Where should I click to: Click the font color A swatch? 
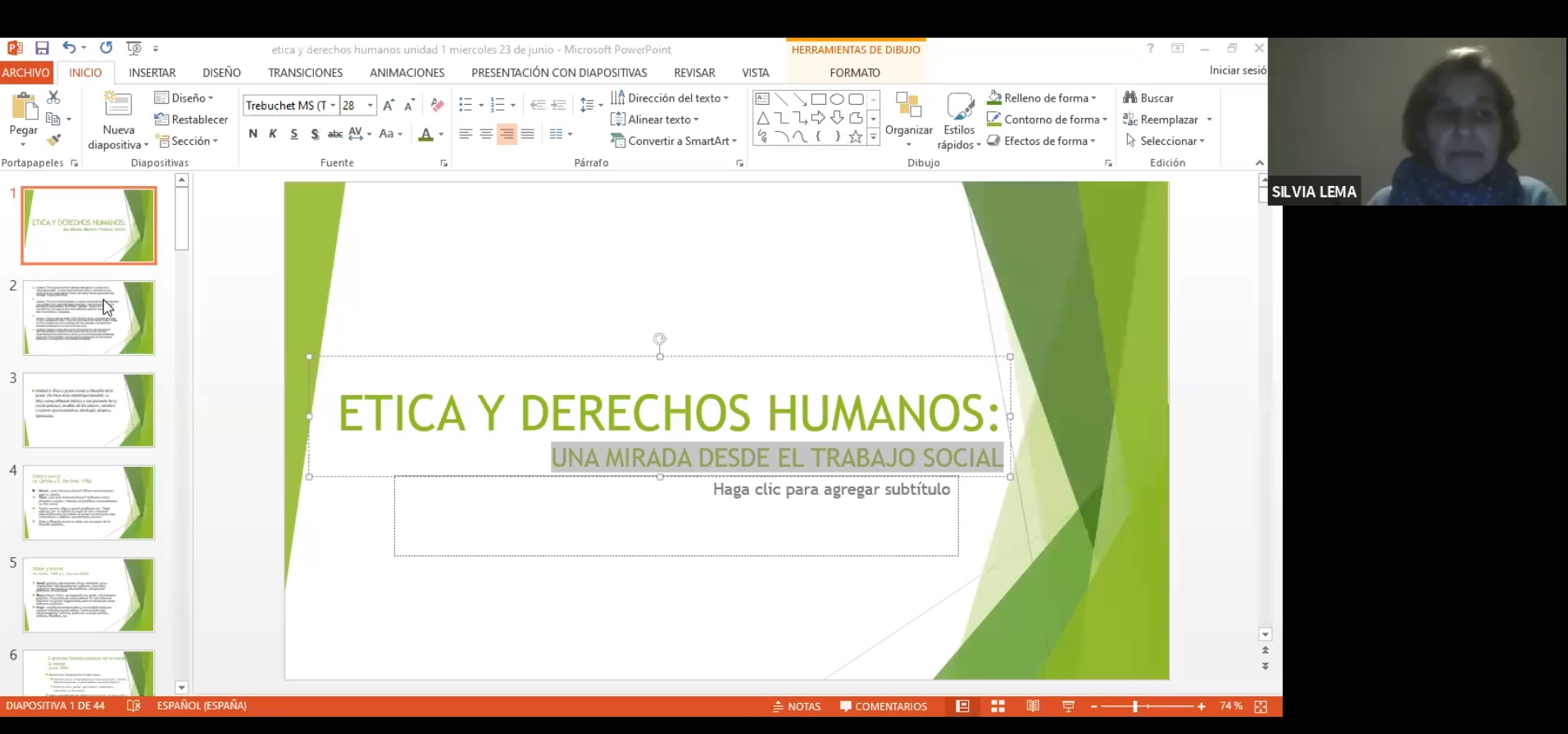(425, 134)
